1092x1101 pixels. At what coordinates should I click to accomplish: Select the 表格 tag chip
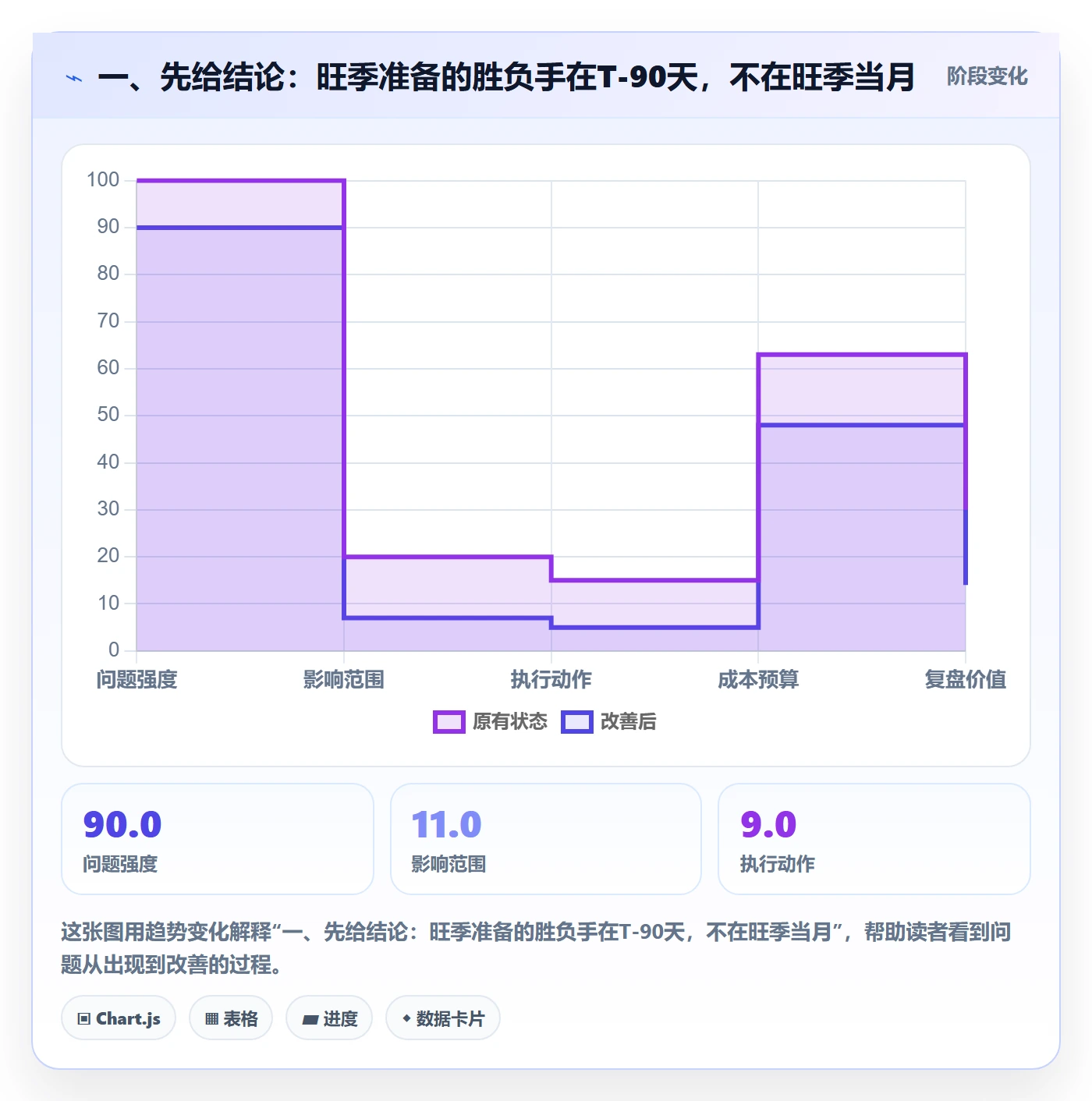coord(231,1018)
